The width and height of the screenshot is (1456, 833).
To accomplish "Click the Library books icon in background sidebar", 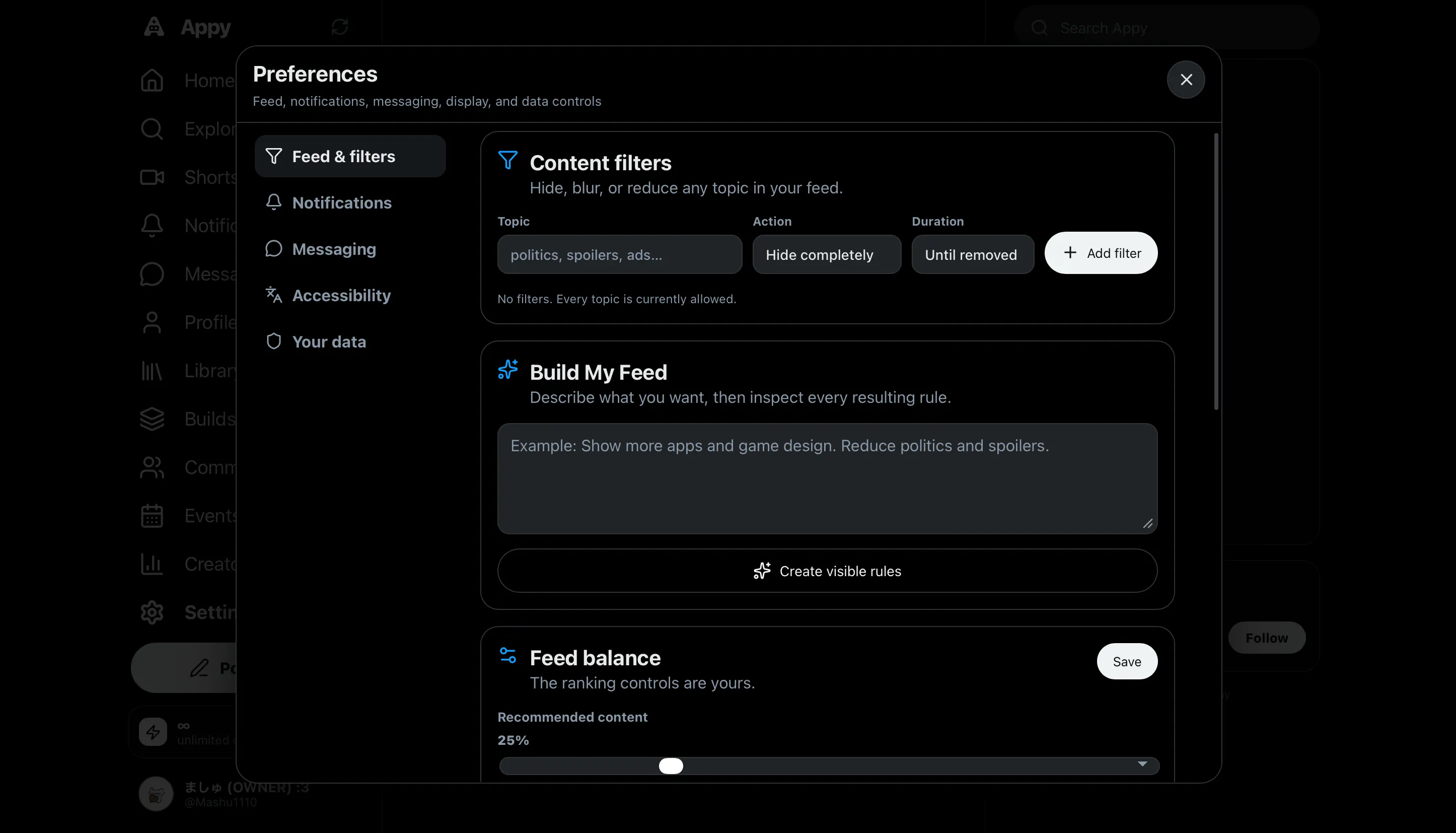I will click(152, 371).
